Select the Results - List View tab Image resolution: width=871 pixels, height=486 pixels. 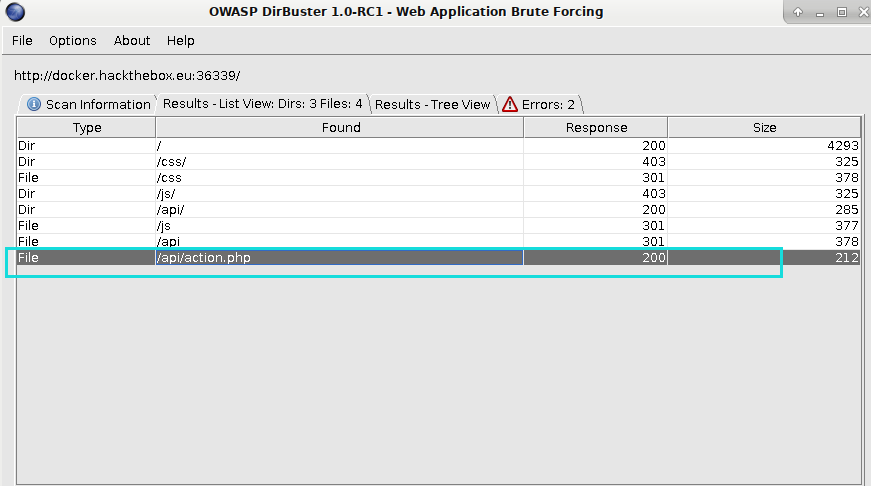262,103
